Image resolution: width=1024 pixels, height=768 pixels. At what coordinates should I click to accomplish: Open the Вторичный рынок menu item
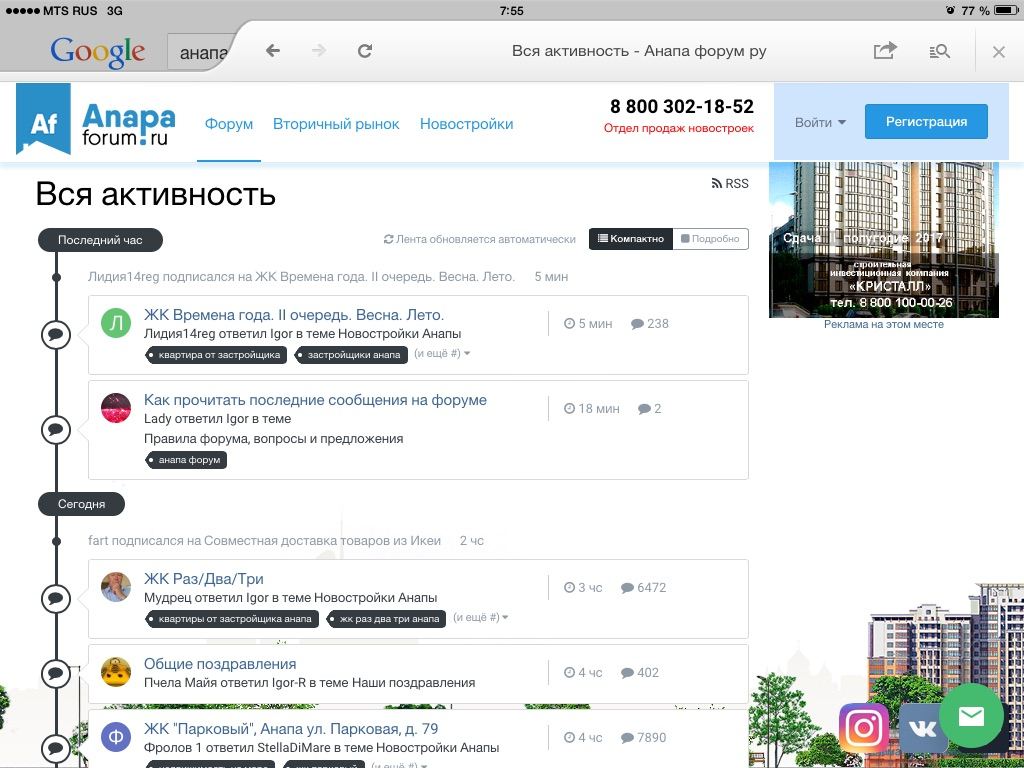coord(336,124)
